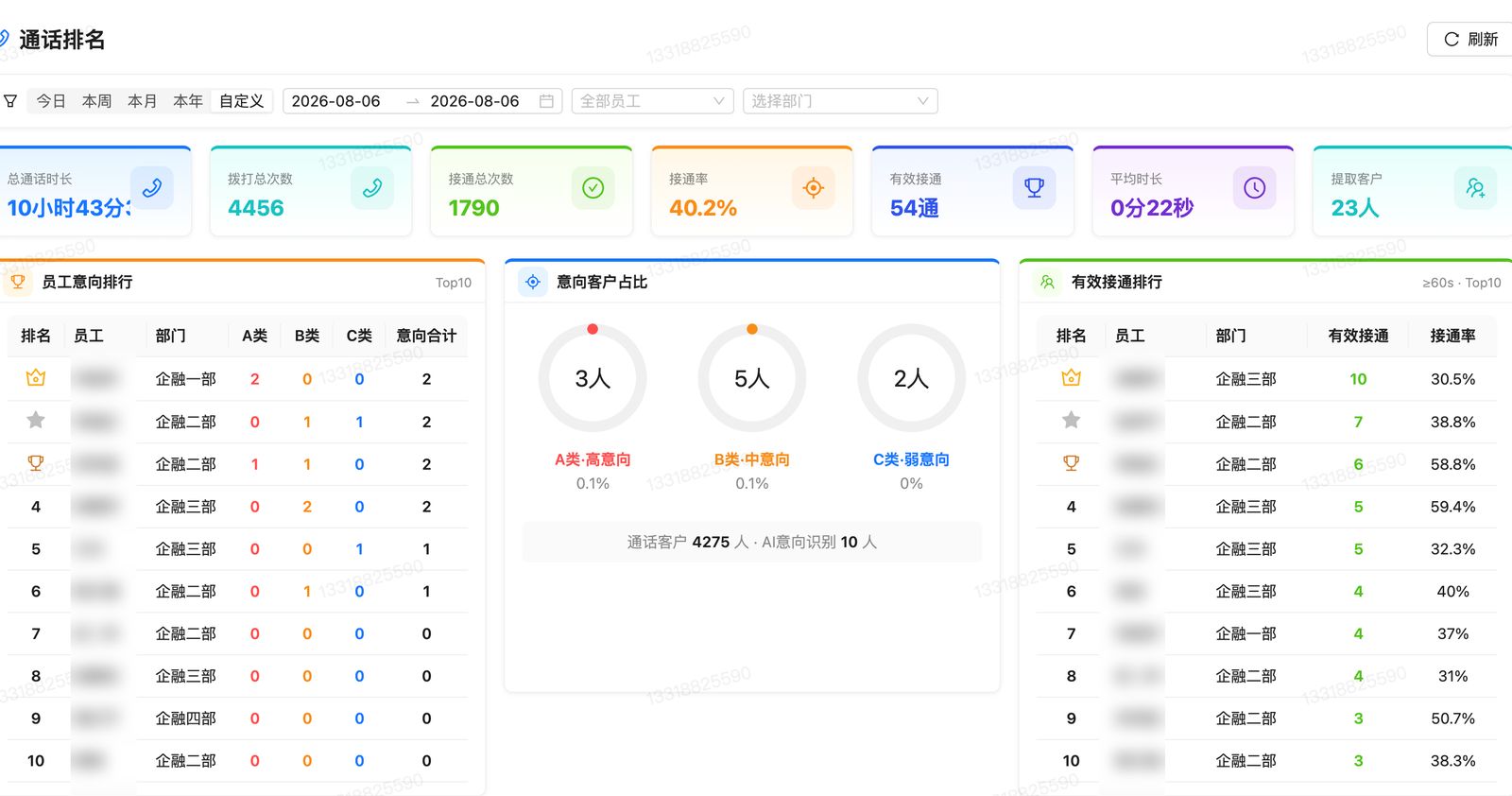The width and height of the screenshot is (1512, 796).
Task: Click the 1790 接通总次数 value
Action: [x=473, y=208]
